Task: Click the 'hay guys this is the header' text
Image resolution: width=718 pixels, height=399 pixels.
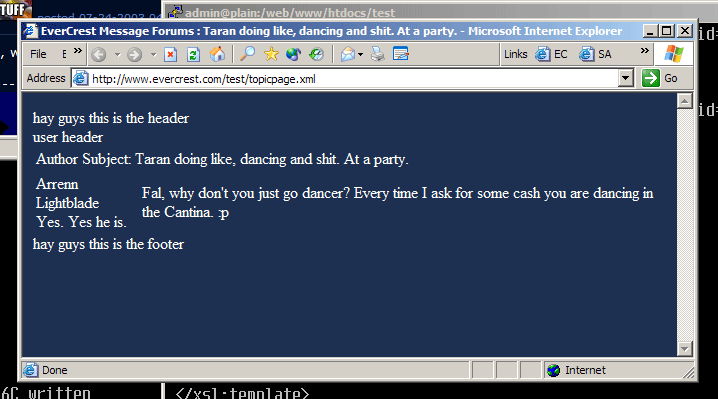Action: click(x=110, y=118)
